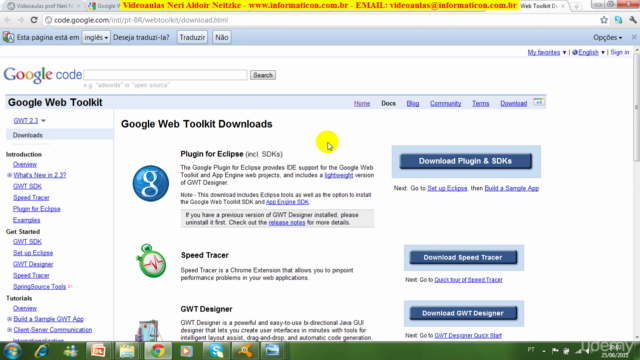Open Set up Eclipse link after download
Viewport: 640px width, 360px height.
pyautogui.click(x=447, y=188)
